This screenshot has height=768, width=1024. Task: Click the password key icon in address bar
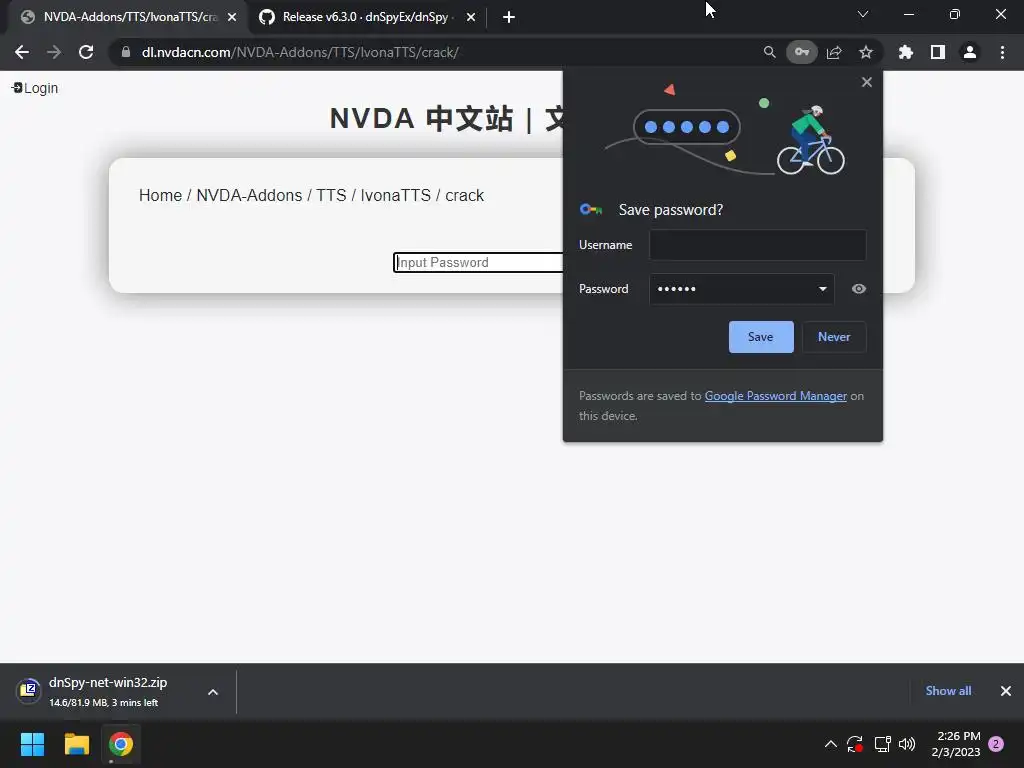[x=802, y=52]
